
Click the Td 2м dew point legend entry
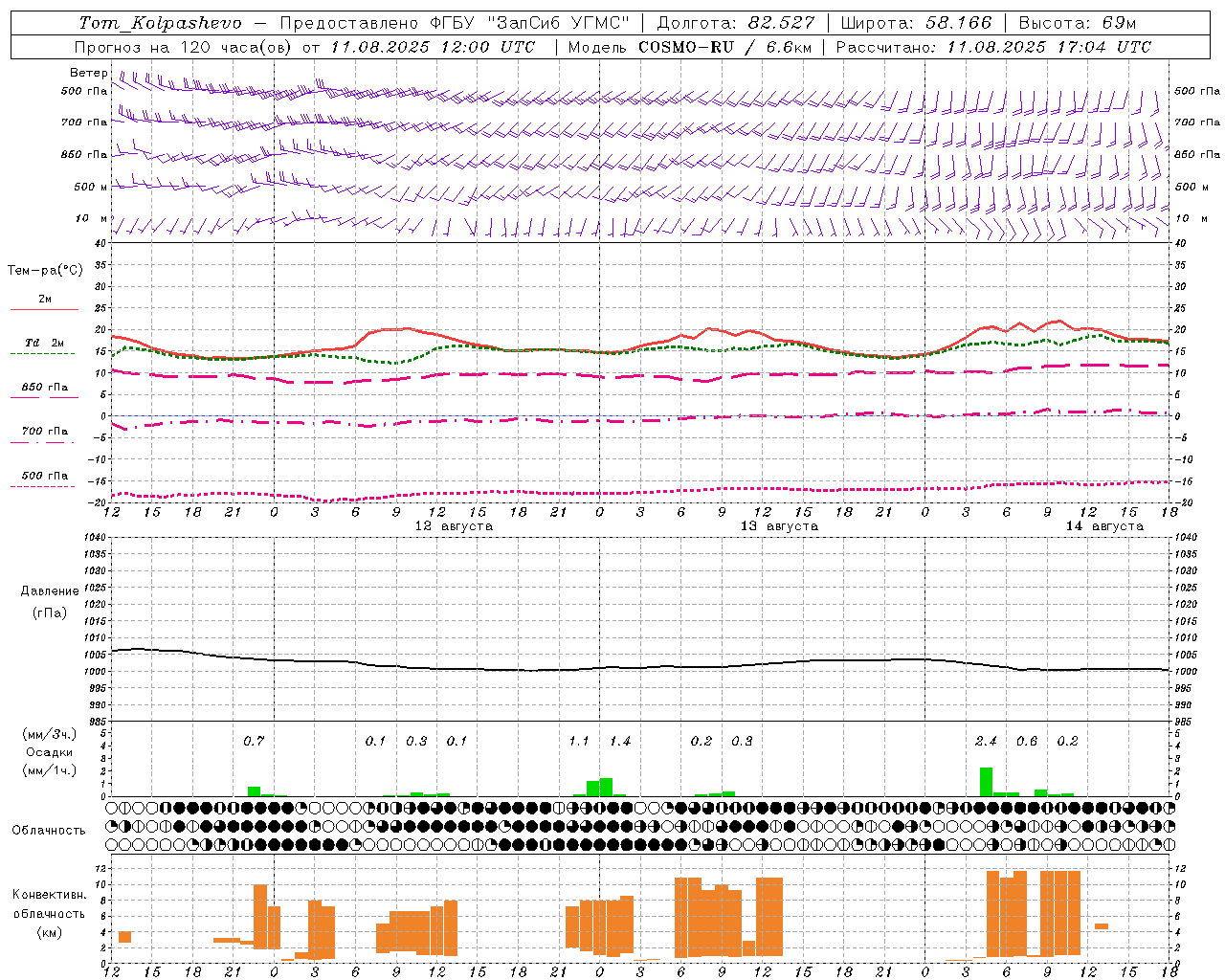click(x=44, y=343)
